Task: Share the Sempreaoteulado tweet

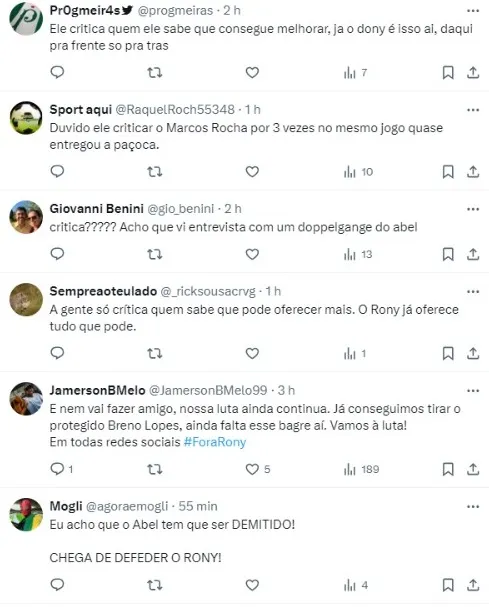Action: coord(473,353)
